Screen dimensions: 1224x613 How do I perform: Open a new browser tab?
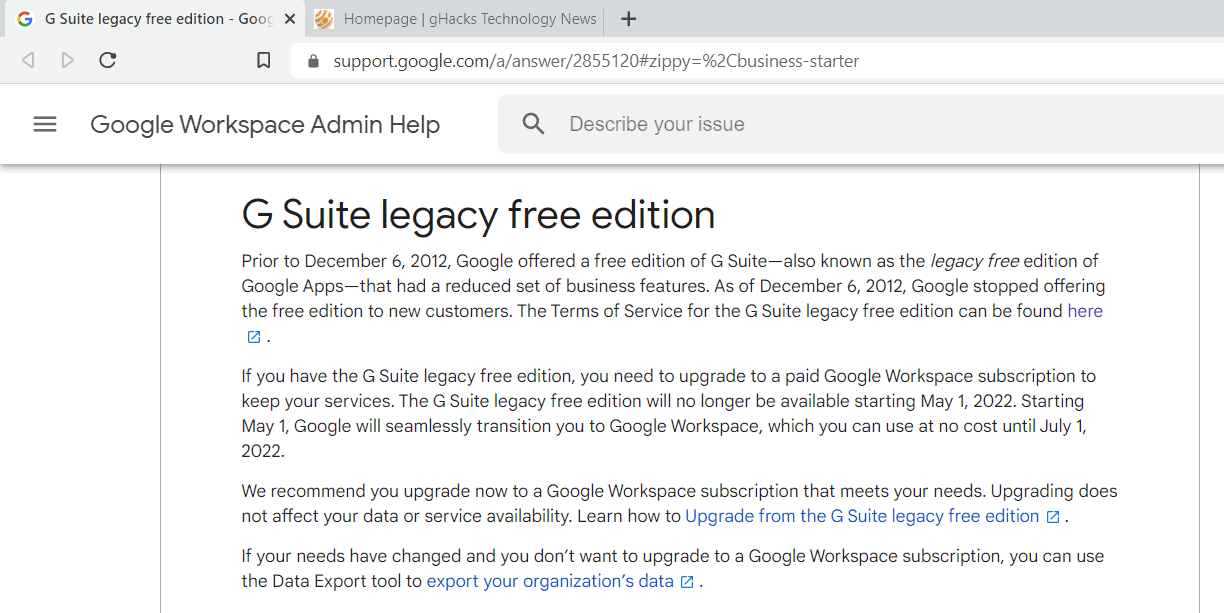[x=628, y=19]
